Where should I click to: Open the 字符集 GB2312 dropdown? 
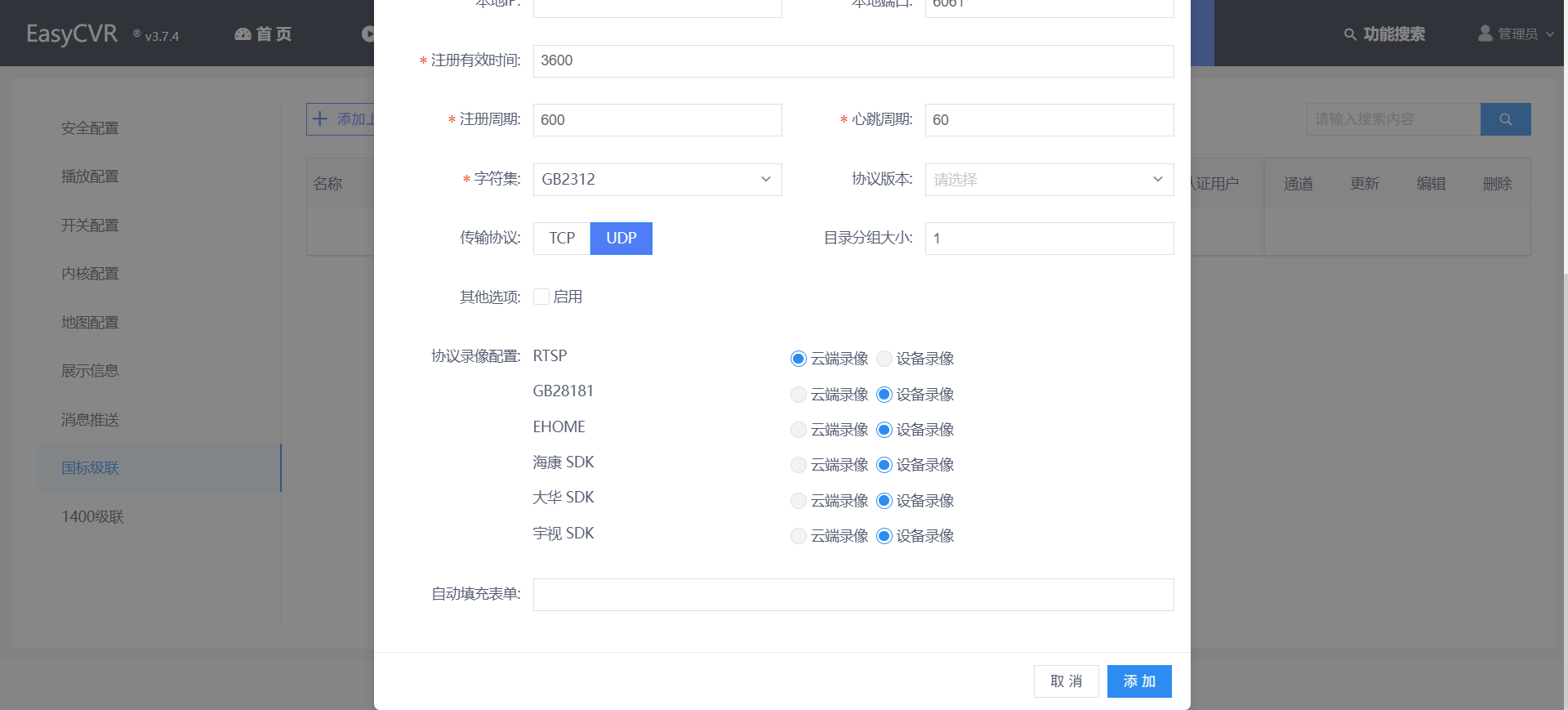pos(657,180)
